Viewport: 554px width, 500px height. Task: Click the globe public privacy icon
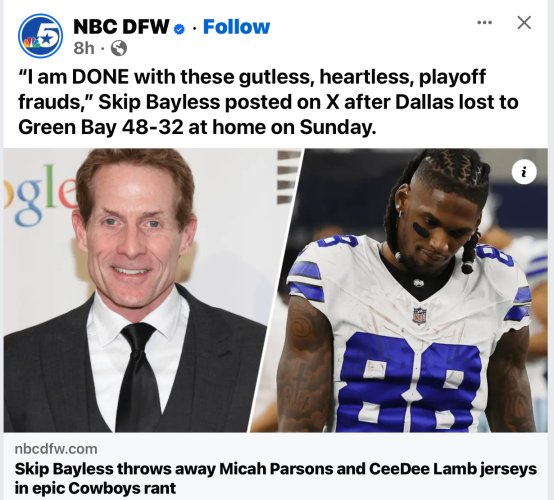pos(119,48)
